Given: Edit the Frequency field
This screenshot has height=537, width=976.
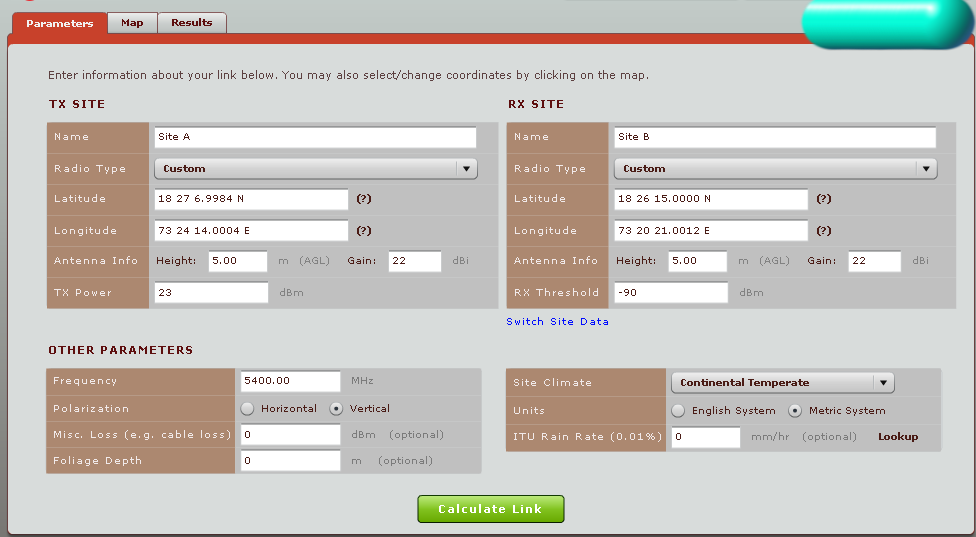Looking at the screenshot, I should click(x=291, y=381).
